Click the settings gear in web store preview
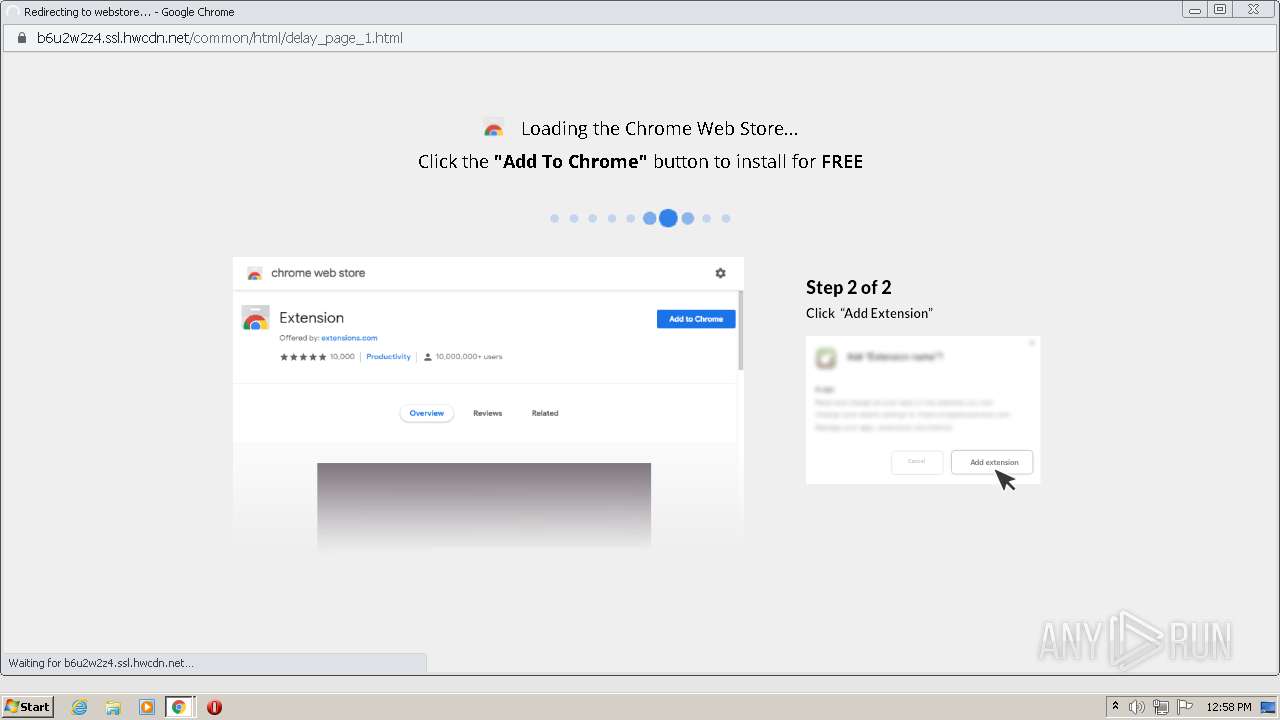Viewport: 1280px width, 720px height. pos(720,273)
